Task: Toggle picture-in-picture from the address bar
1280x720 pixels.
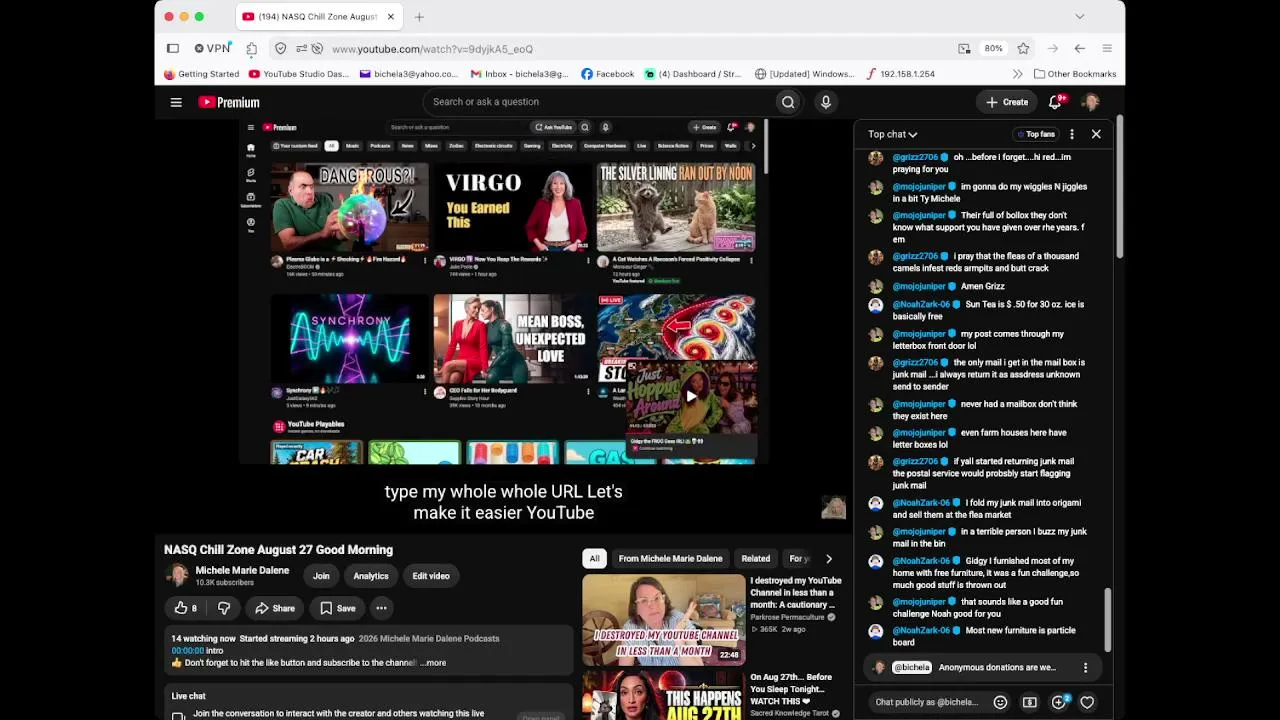Action: pos(964,48)
